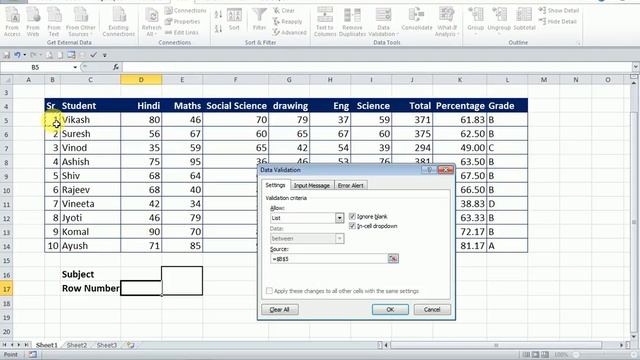Click the Insert Worksheet tab icon
The width and height of the screenshot is (640, 360).
point(131,345)
